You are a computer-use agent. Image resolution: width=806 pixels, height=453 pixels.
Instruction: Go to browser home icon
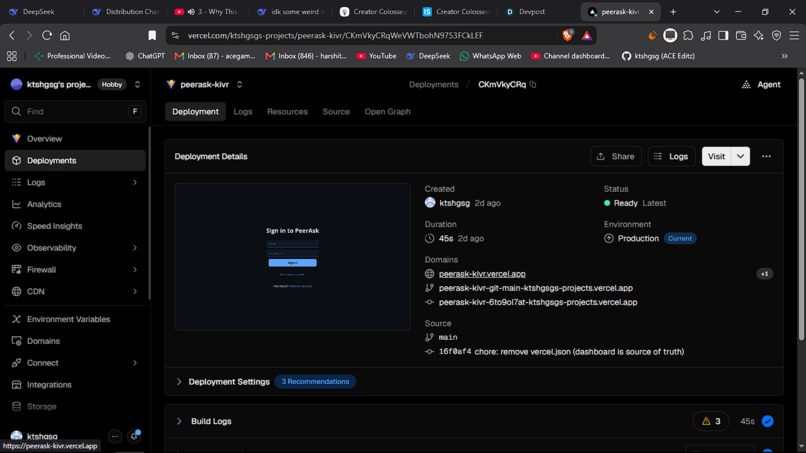coord(65,35)
